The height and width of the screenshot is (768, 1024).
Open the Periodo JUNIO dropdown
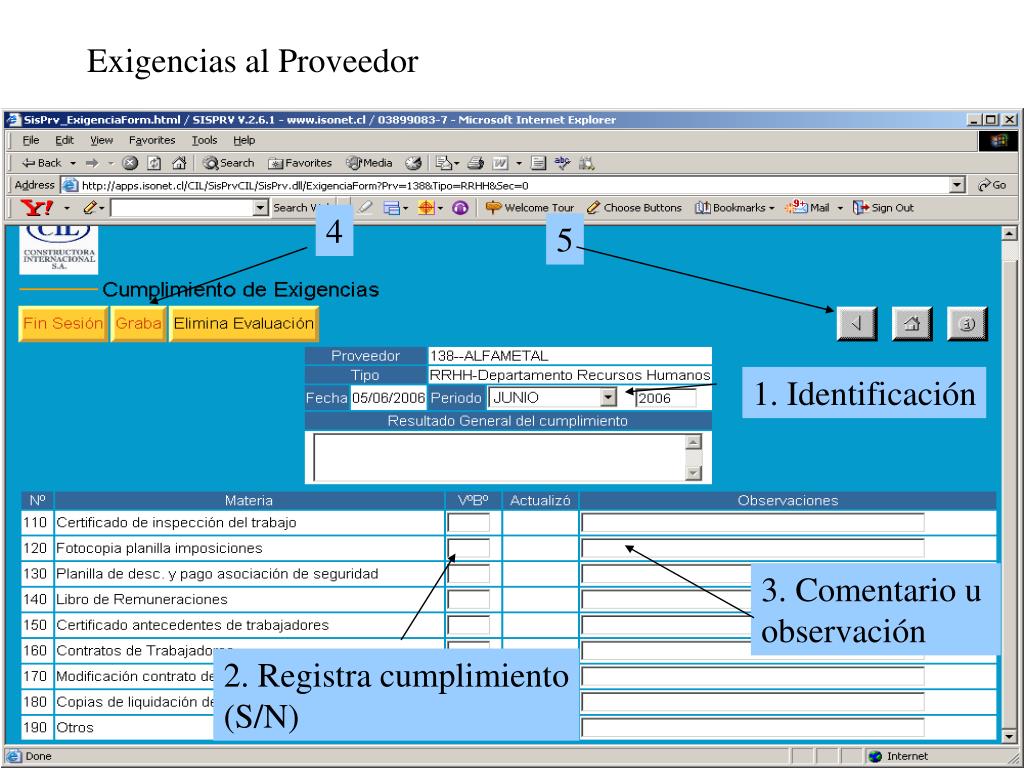tap(608, 397)
